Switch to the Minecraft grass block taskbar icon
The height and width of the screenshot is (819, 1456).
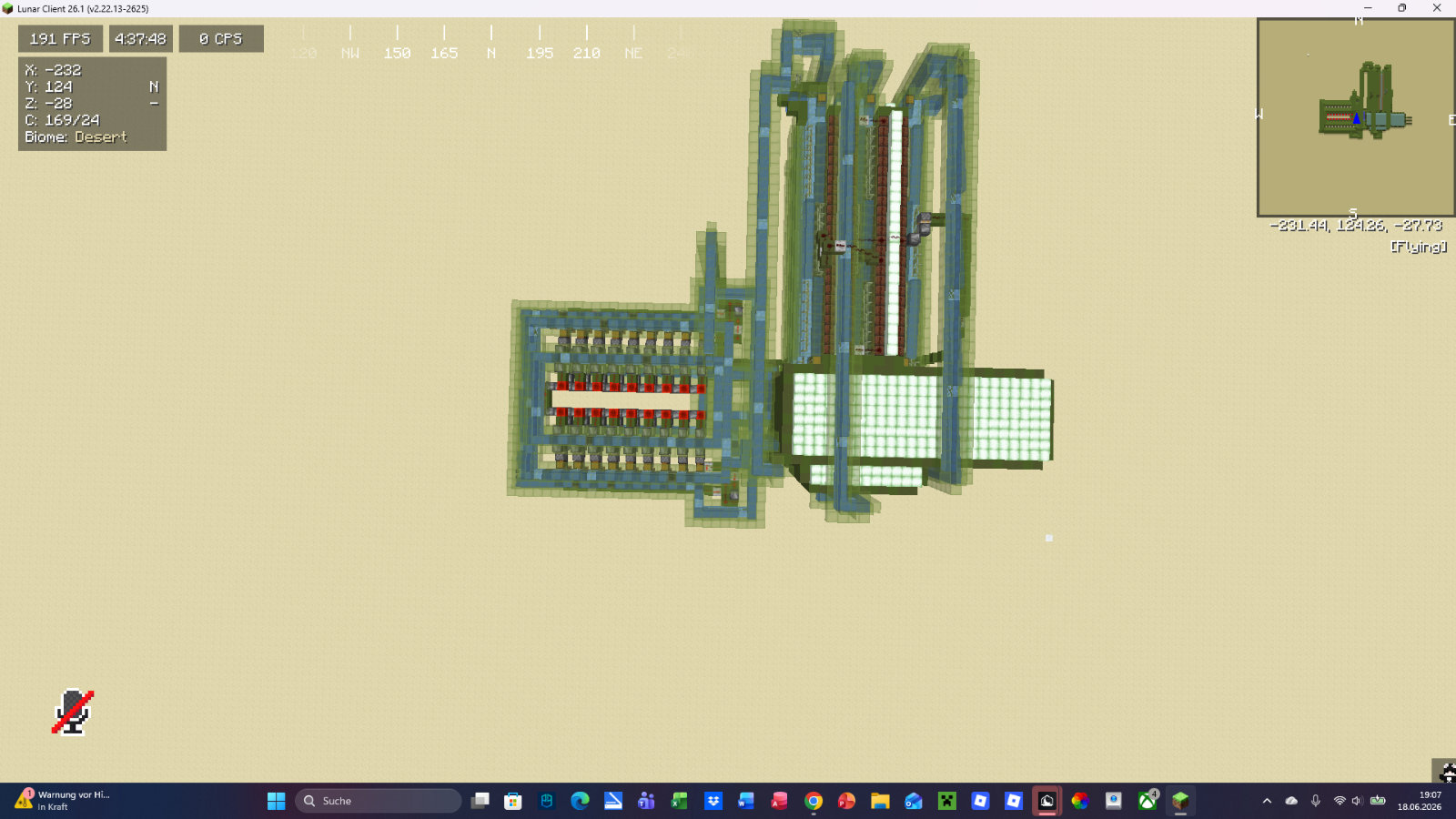1180,801
